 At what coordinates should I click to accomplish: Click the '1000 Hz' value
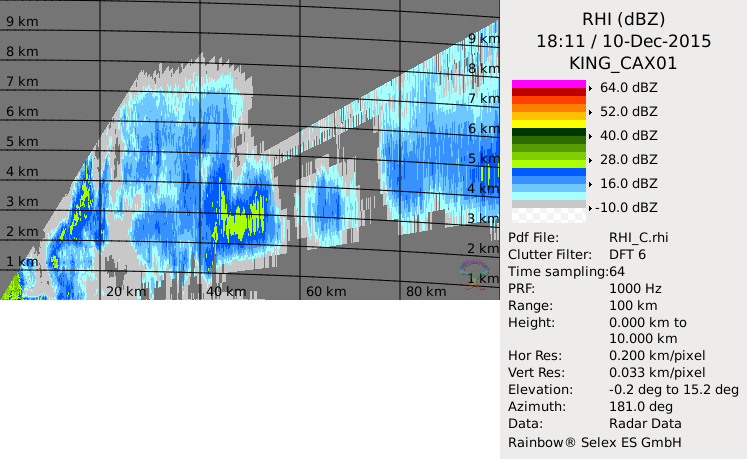(636, 288)
